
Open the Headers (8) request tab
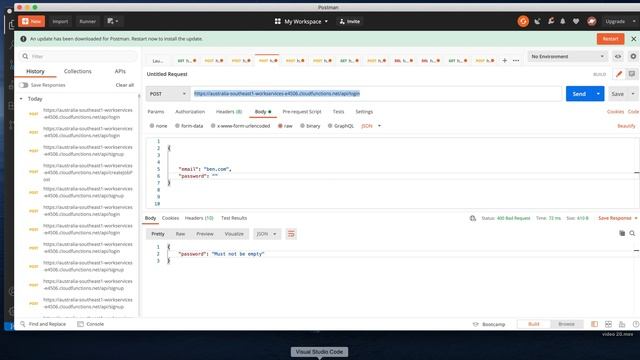[x=229, y=111]
